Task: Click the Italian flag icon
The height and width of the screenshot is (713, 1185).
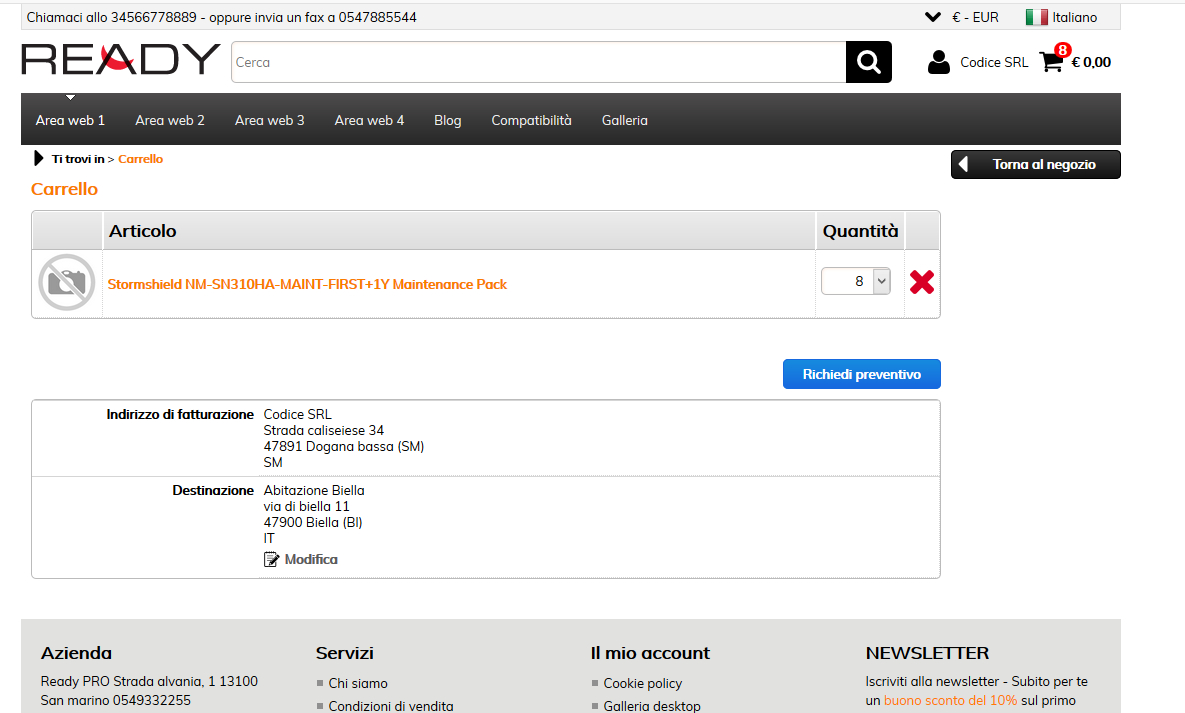Action: [1036, 17]
